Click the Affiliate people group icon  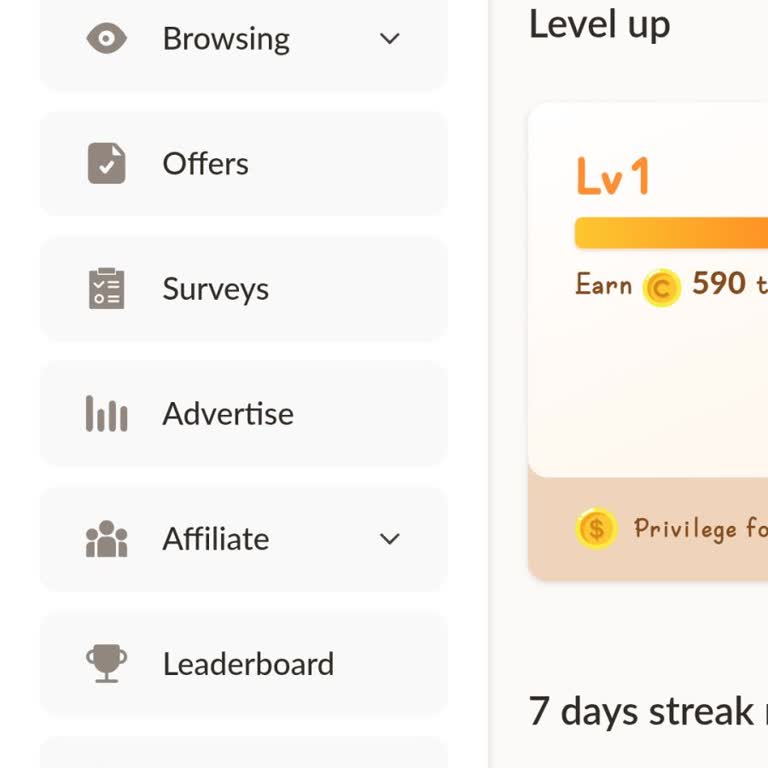tap(106, 539)
